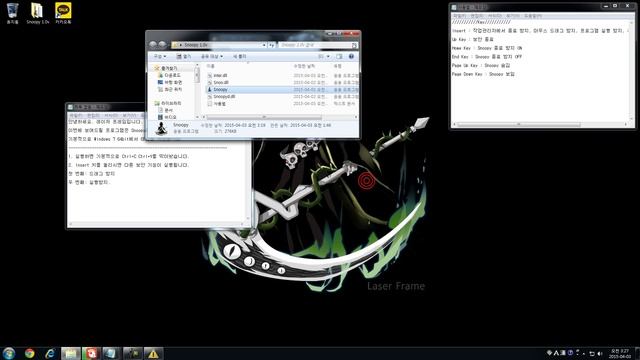Click the 열기 (Open) toolbar button
The image size is (640, 360).
point(184,56)
